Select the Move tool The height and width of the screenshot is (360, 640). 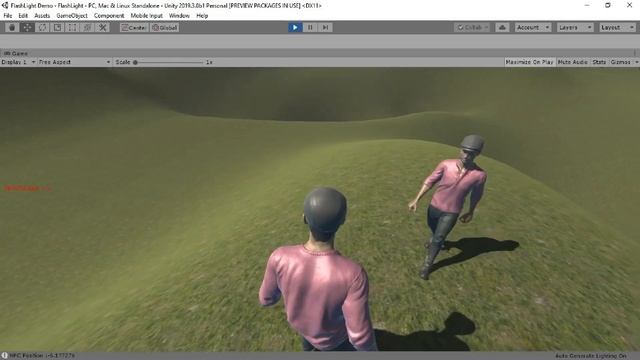[27, 27]
